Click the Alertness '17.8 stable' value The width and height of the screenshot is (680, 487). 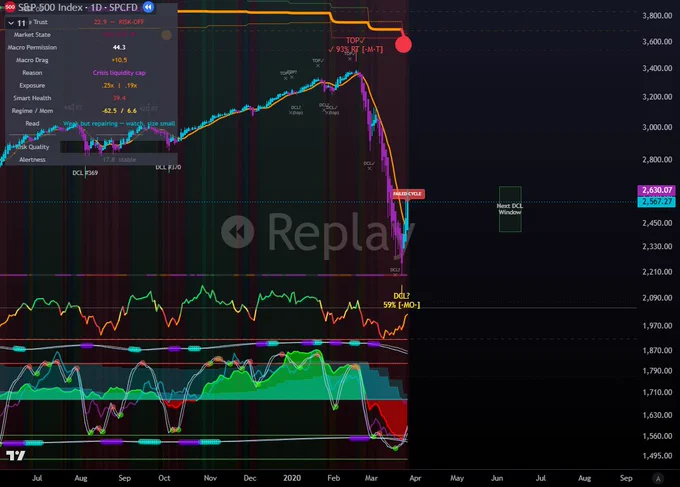(x=119, y=160)
